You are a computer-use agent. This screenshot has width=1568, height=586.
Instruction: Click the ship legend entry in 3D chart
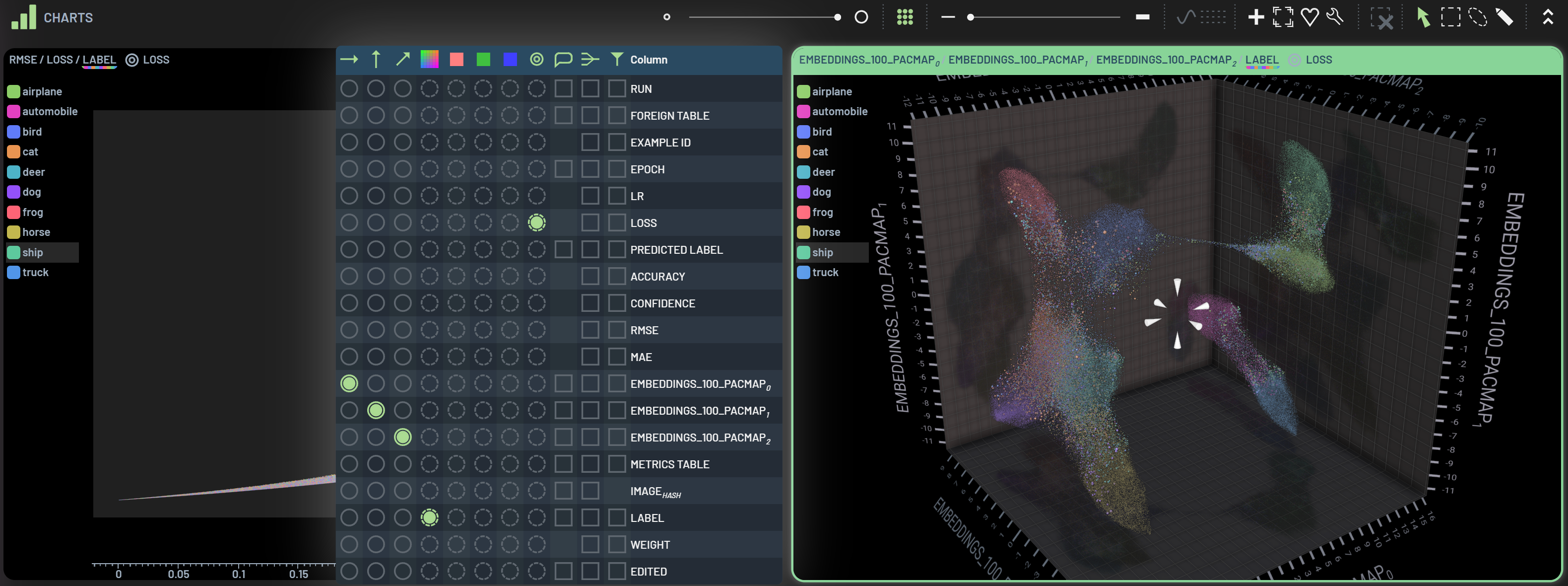(822, 252)
